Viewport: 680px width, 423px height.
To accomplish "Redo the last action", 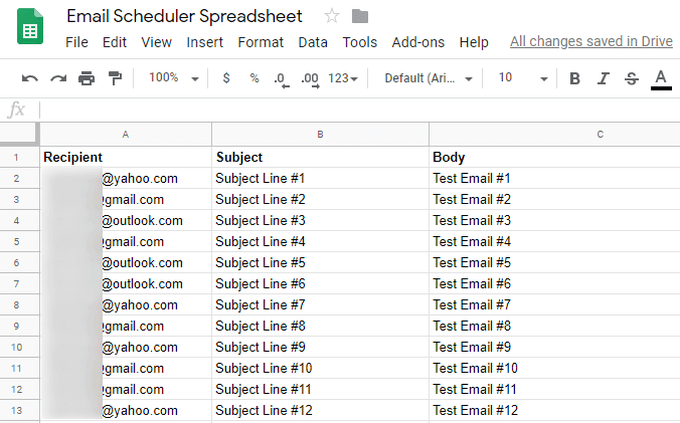I will point(58,78).
